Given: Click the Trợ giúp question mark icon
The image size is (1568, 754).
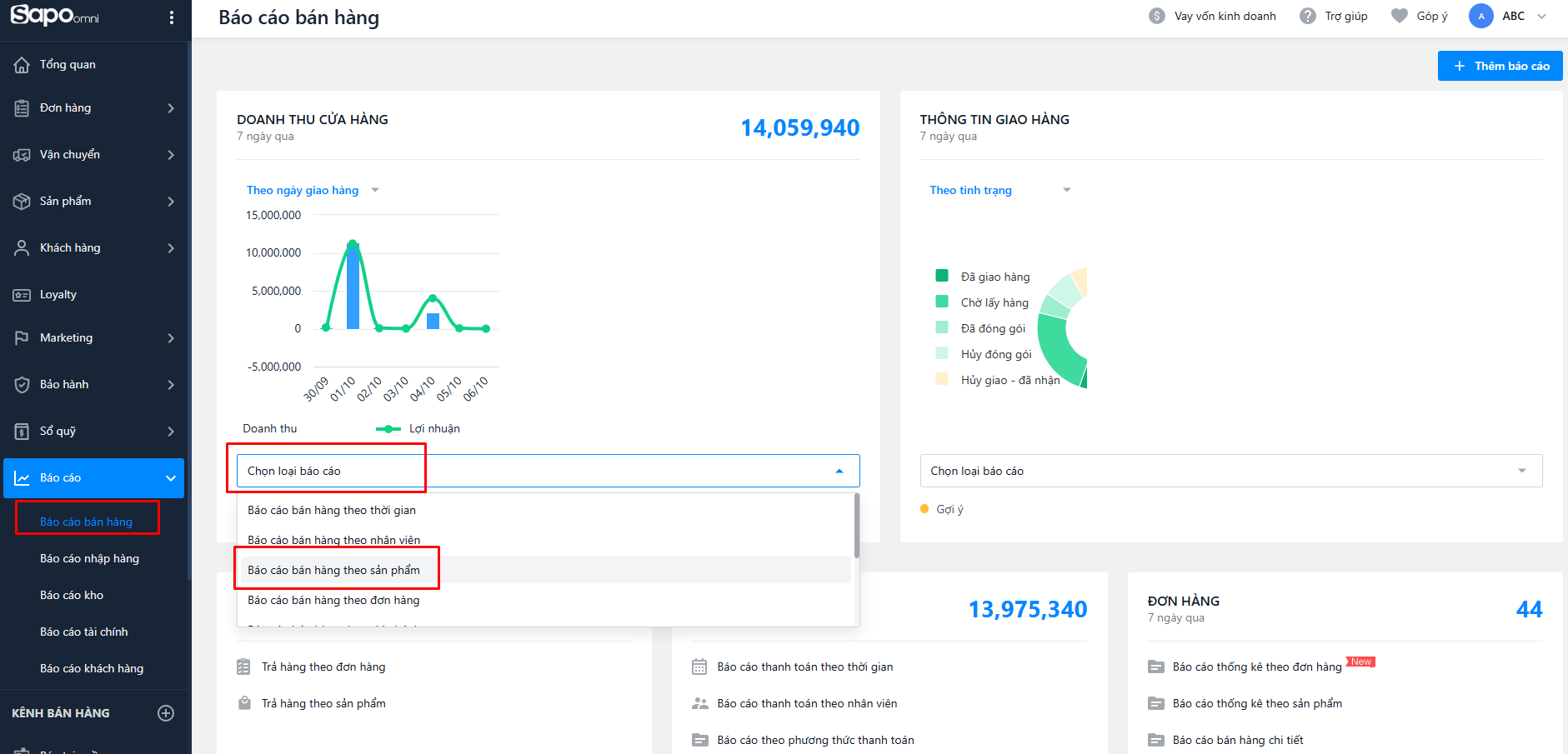Looking at the screenshot, I should pos(1308,16).
